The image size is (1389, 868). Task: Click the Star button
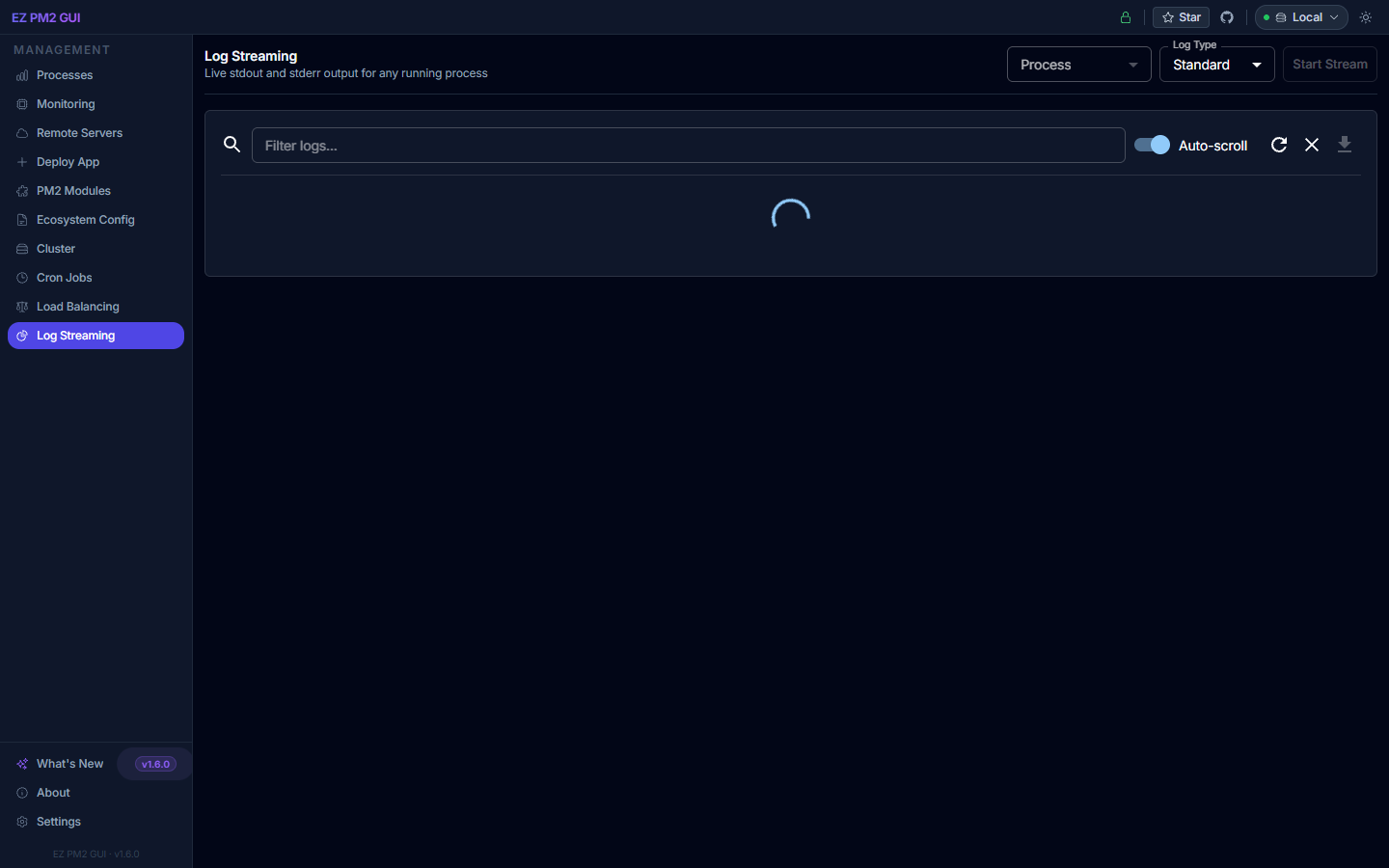pos(1180,16)
